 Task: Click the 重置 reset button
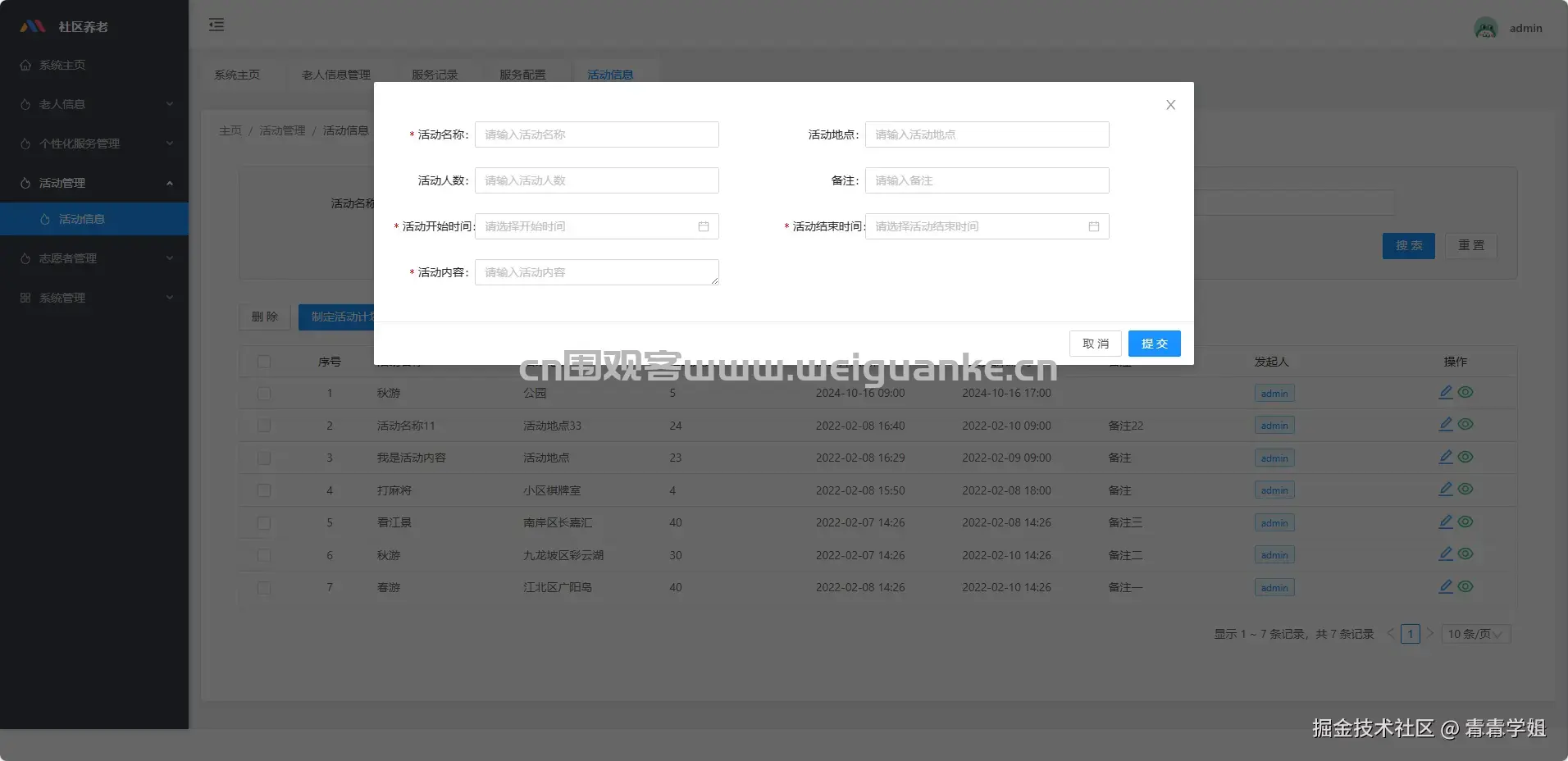[1471, 246]
